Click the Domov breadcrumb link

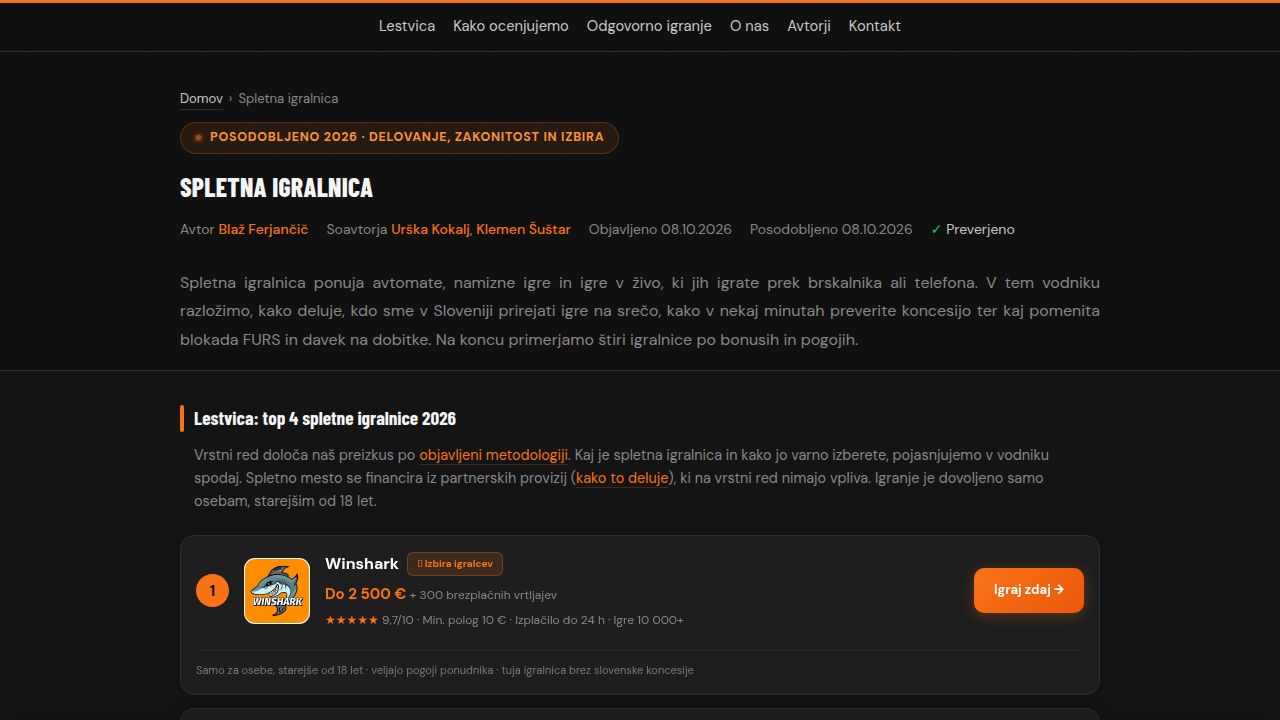(x=201, y=98)
